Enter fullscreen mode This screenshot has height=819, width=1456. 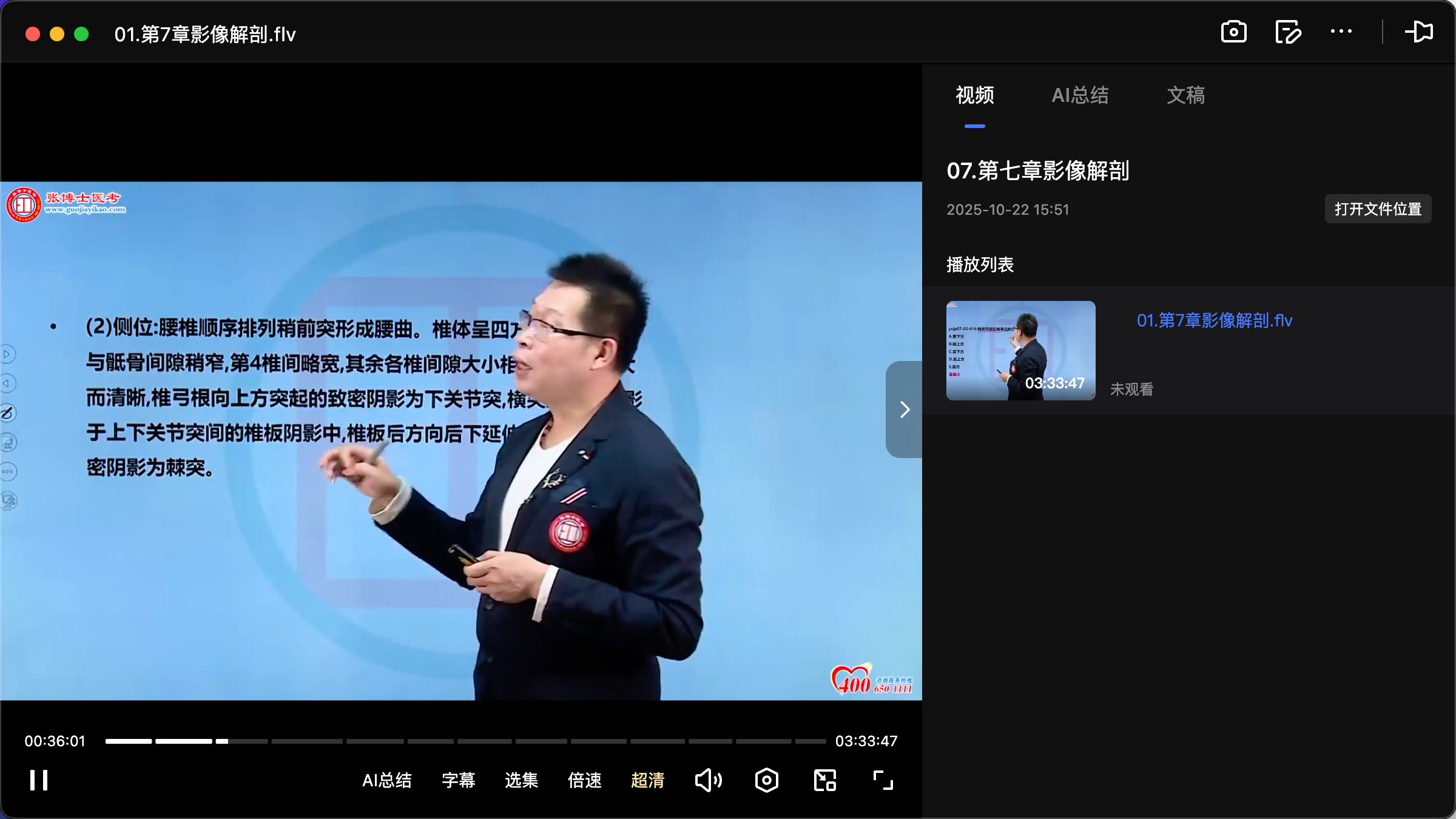(881, 780)
